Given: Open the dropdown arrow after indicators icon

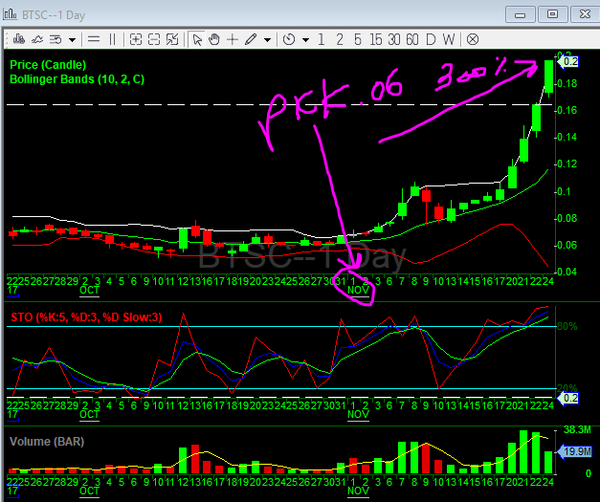Looking at the screenshot, I should (72, 39).
